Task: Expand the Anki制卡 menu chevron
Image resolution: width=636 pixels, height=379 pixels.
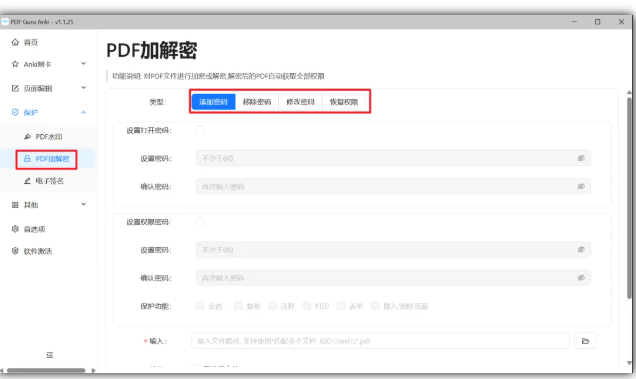Action: pos(84,64)
